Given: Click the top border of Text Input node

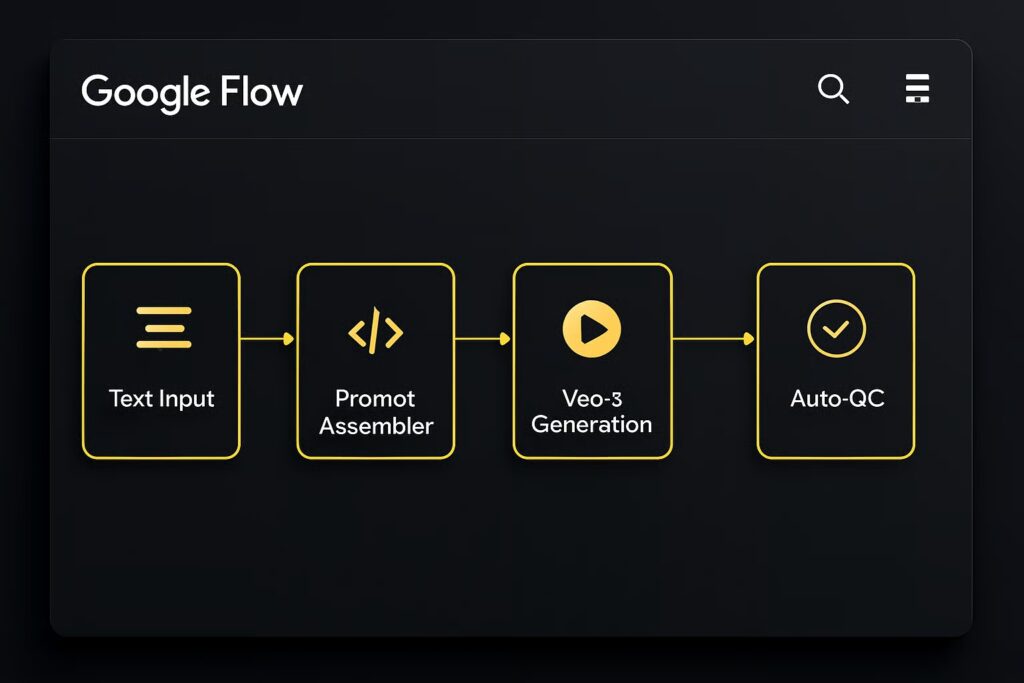Looking at the screenshot, I should (x=161, y=265).
